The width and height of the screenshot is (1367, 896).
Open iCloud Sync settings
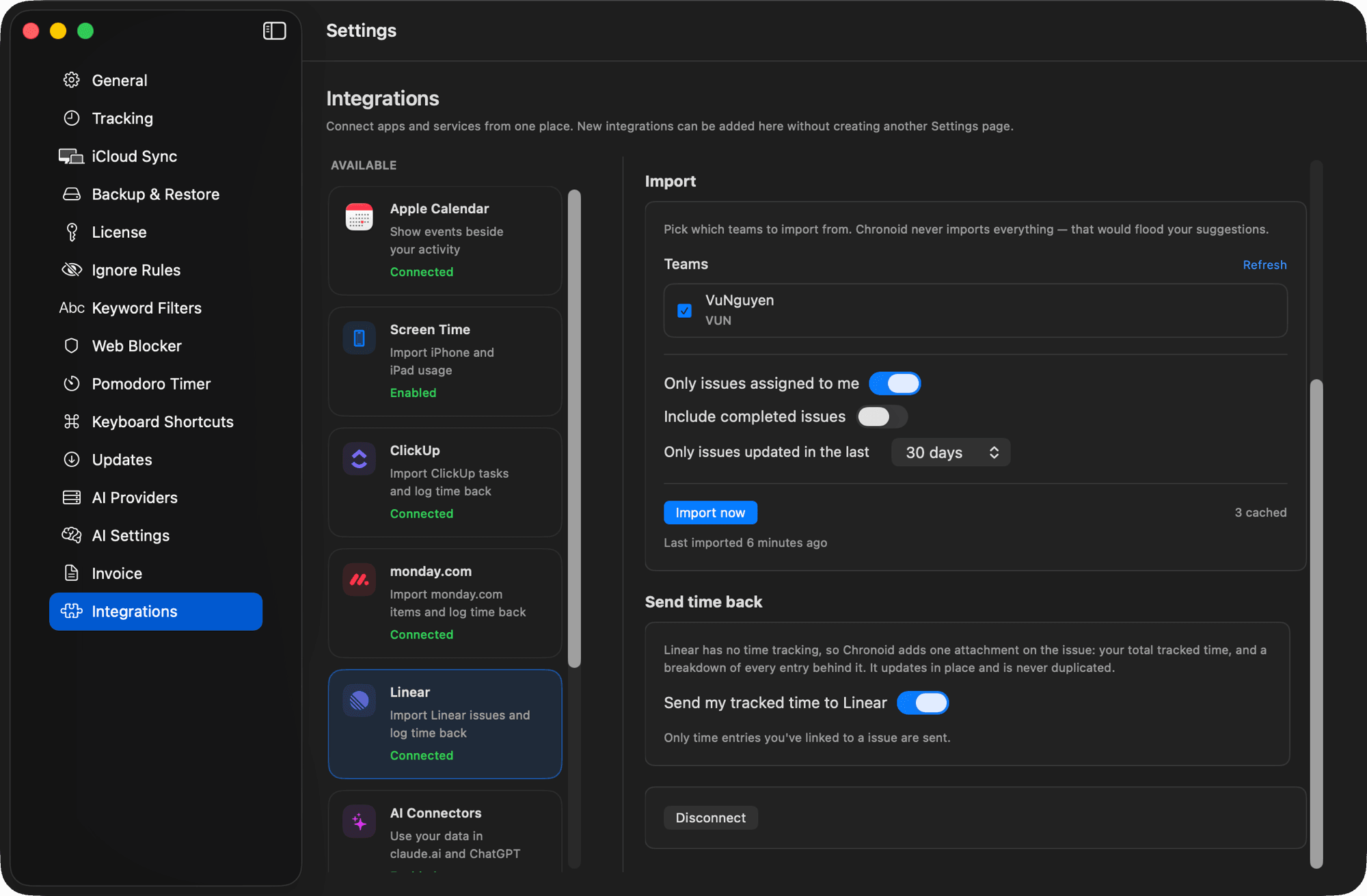[x=156, y=157]
